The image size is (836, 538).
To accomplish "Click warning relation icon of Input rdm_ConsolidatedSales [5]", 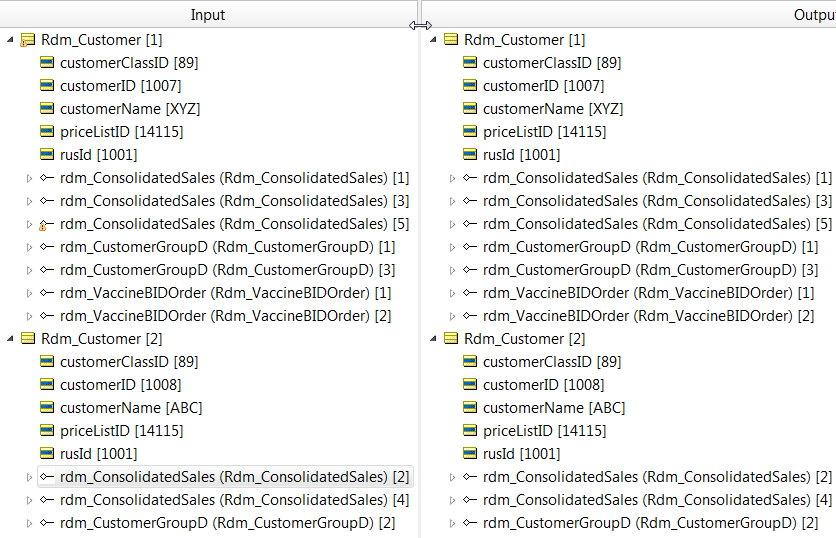I will (x=46, y=224).
